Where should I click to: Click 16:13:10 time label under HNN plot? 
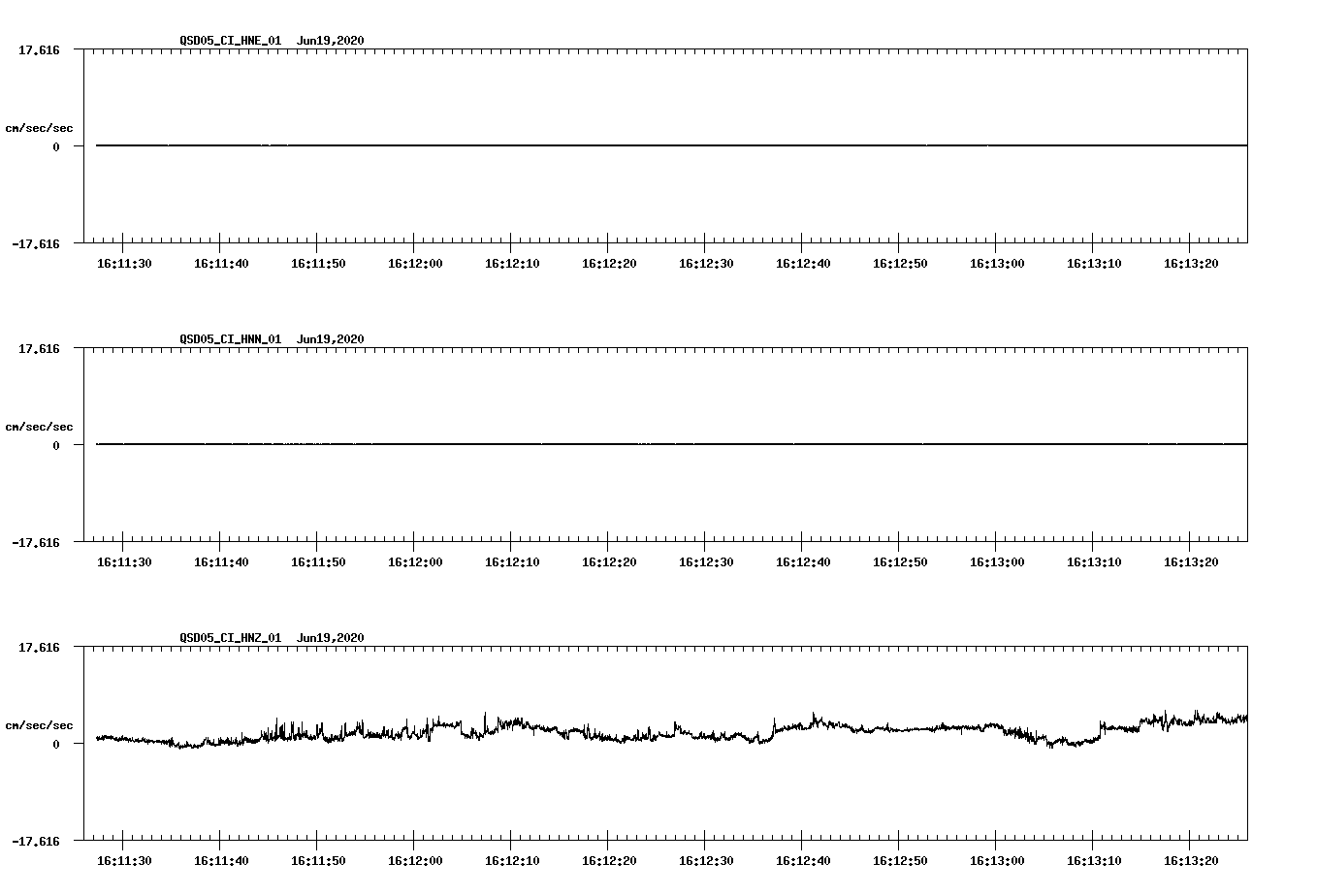1094,562
